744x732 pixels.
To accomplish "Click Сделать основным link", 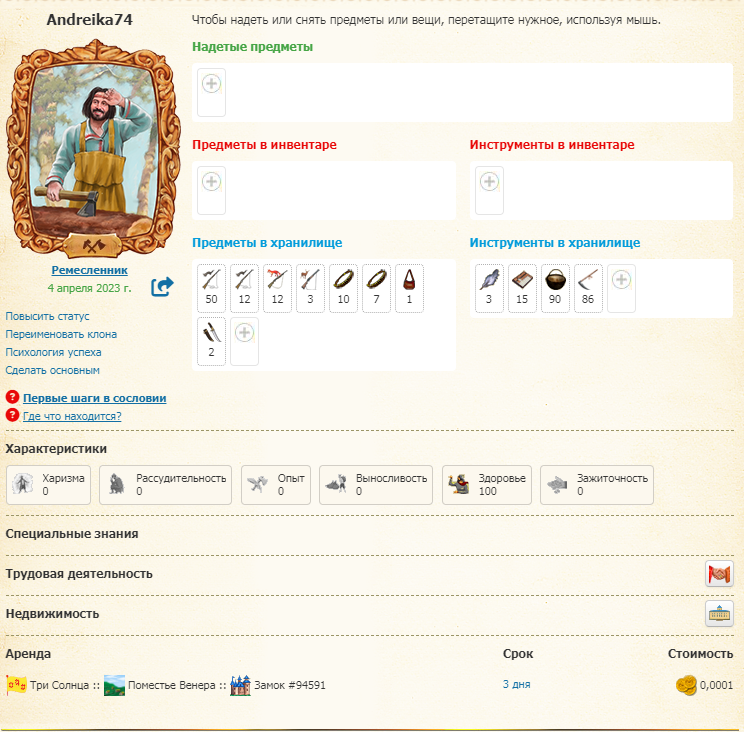I will (x=53, y=371).
